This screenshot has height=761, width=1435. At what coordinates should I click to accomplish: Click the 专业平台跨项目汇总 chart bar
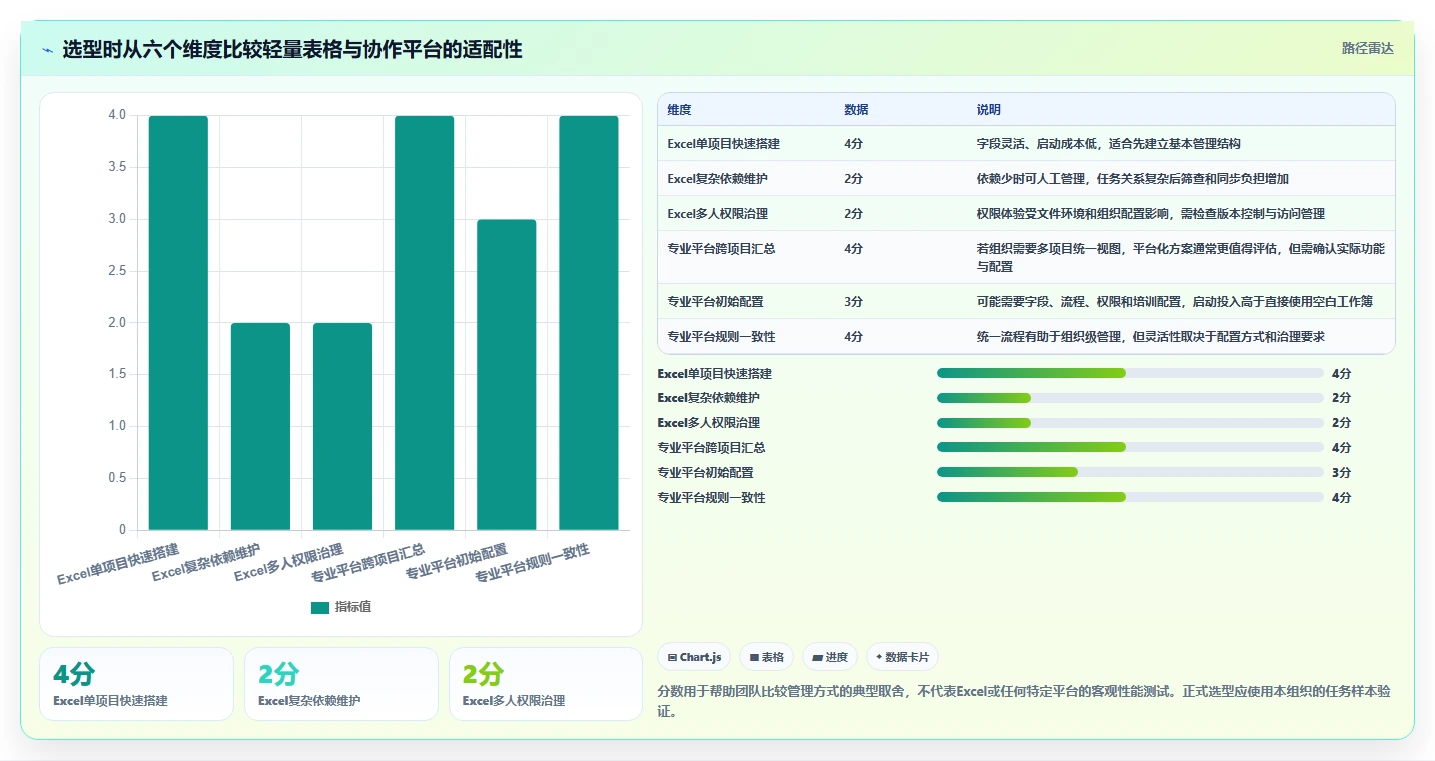pyautogui.click(x=425, y=323)
